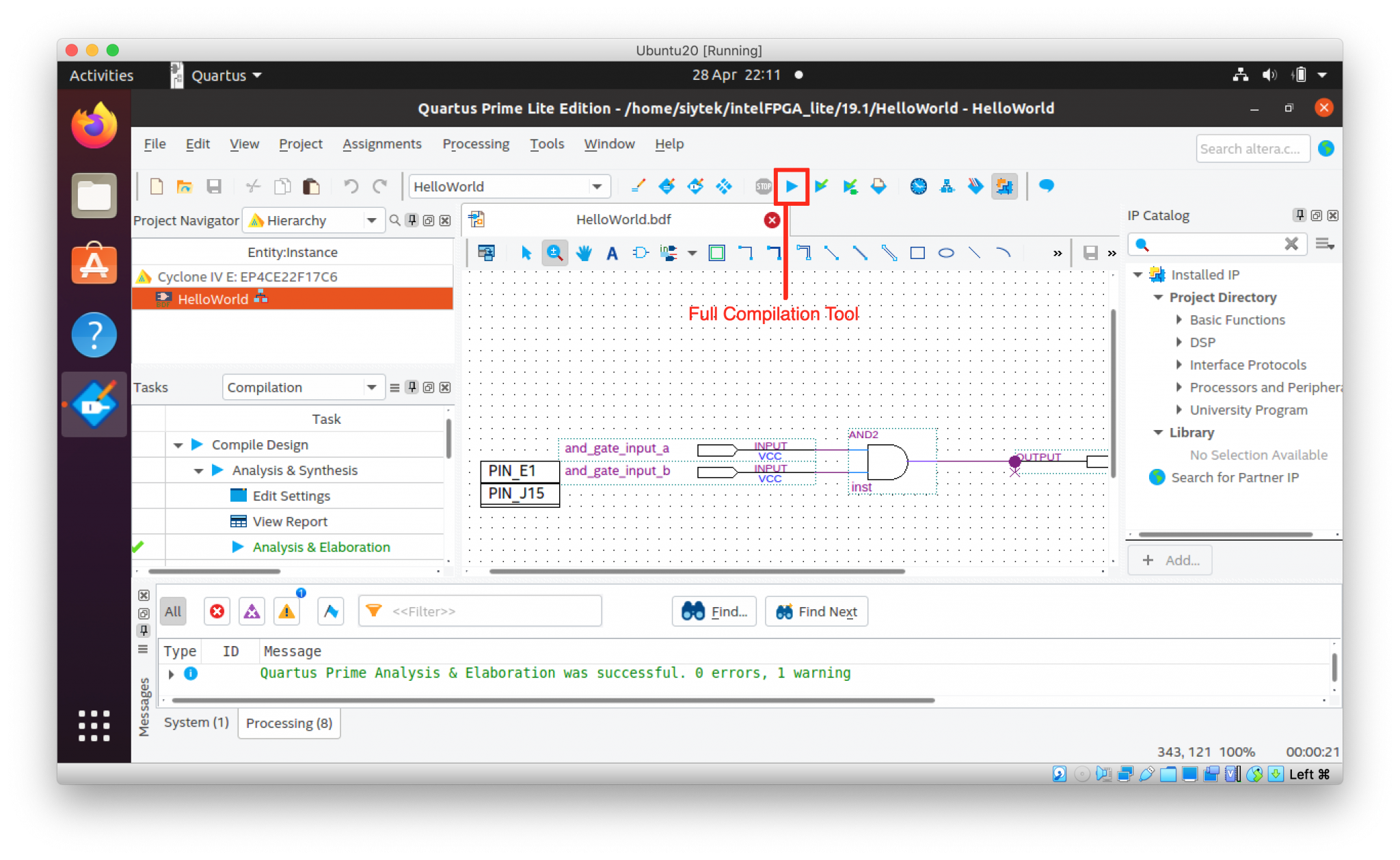Image resolution: width=1400 pixels, height=860 pixels.
Task: Open the Compilation flow dropdown in Tasks
Action: pos(371,387)
